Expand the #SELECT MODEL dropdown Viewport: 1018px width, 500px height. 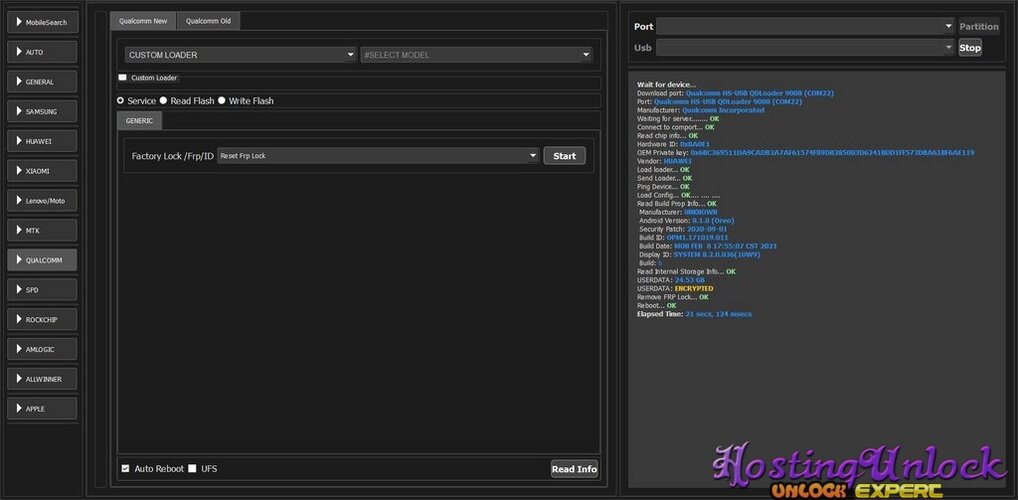coord(477,55)
